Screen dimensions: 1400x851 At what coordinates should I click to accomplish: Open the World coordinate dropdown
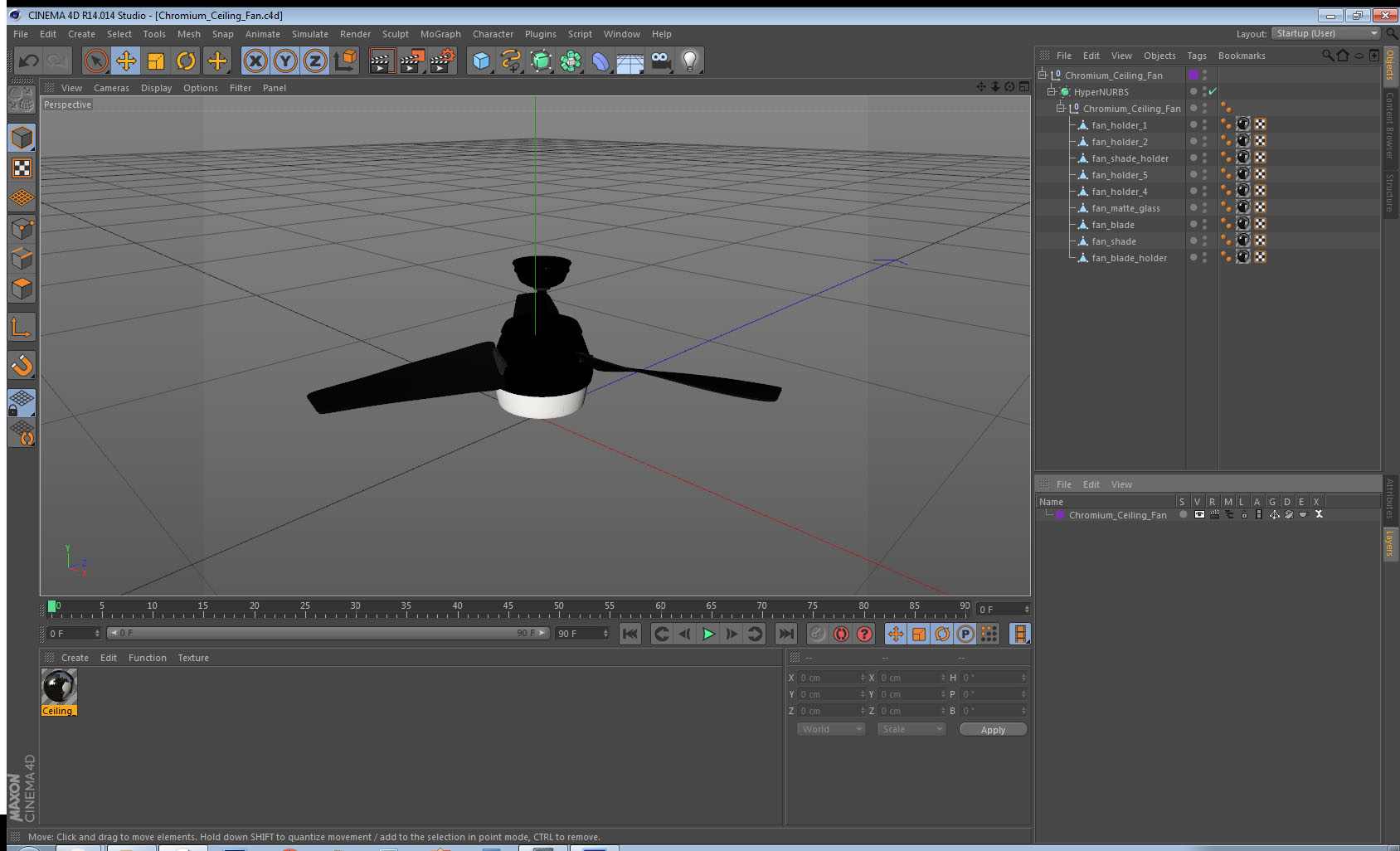pos(830,729)
